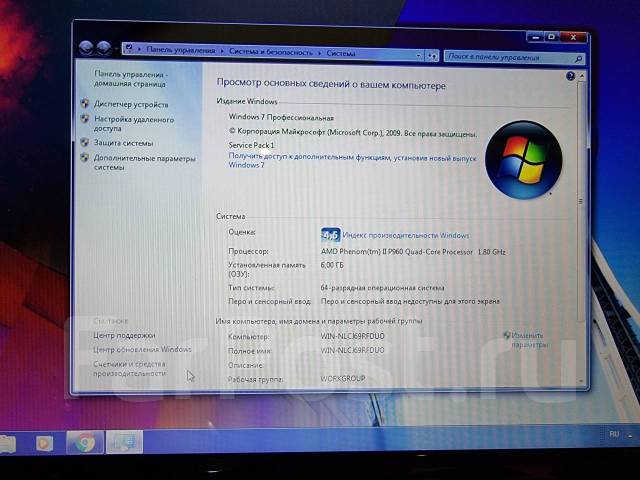Image resolution: width=640 pixels, height=480 pixels.
Task: Switch to the System window taskbar button
Action: (124, 442)
